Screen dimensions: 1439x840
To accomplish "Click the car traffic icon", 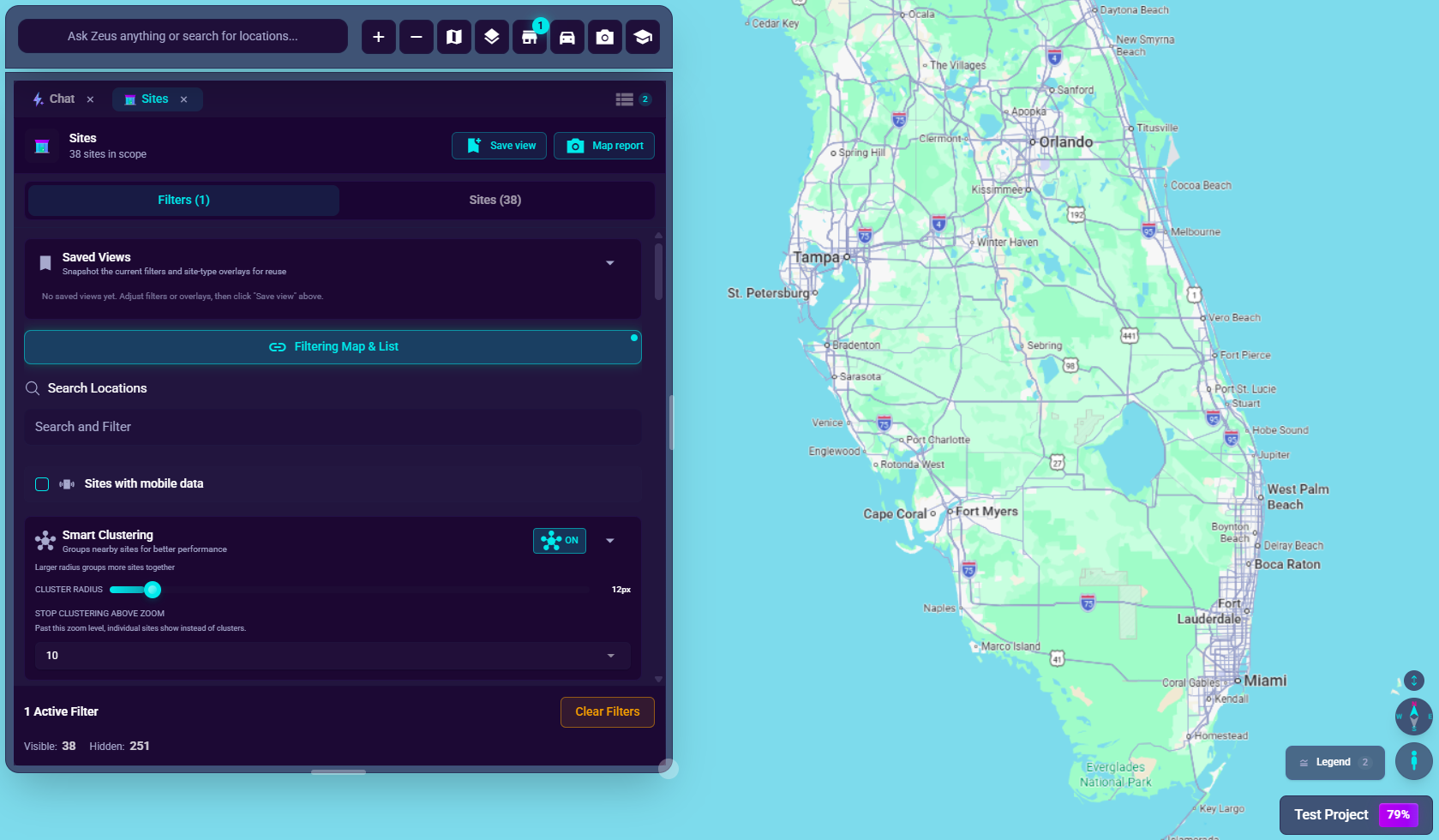I will tap(567, 37).
